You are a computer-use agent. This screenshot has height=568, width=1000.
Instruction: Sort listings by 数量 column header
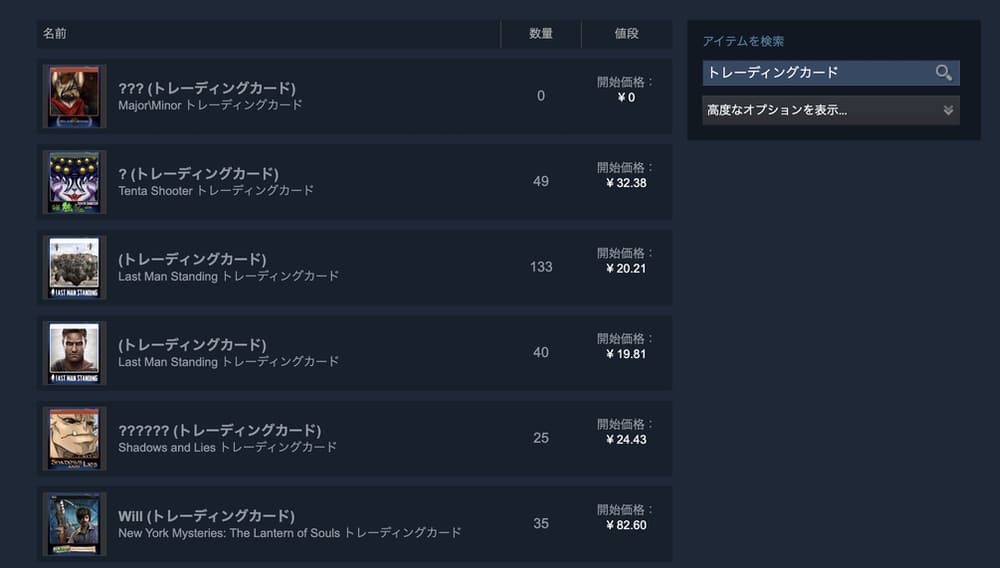pyautogui.click(x=541, y=34)
